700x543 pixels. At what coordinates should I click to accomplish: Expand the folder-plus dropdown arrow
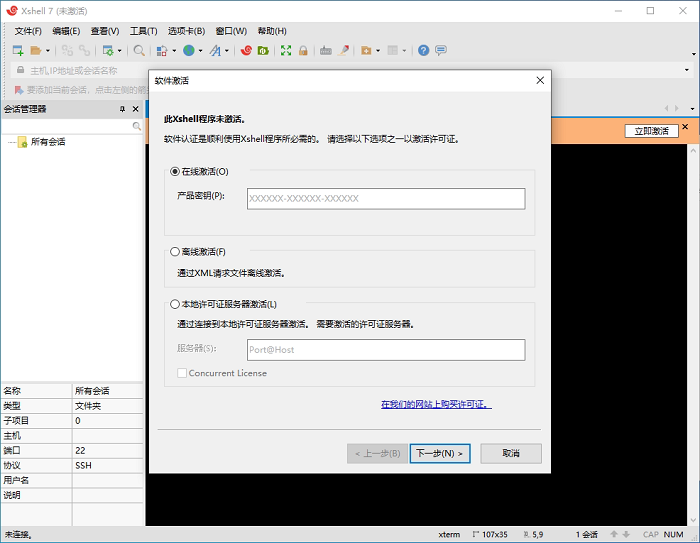point(378,50)
